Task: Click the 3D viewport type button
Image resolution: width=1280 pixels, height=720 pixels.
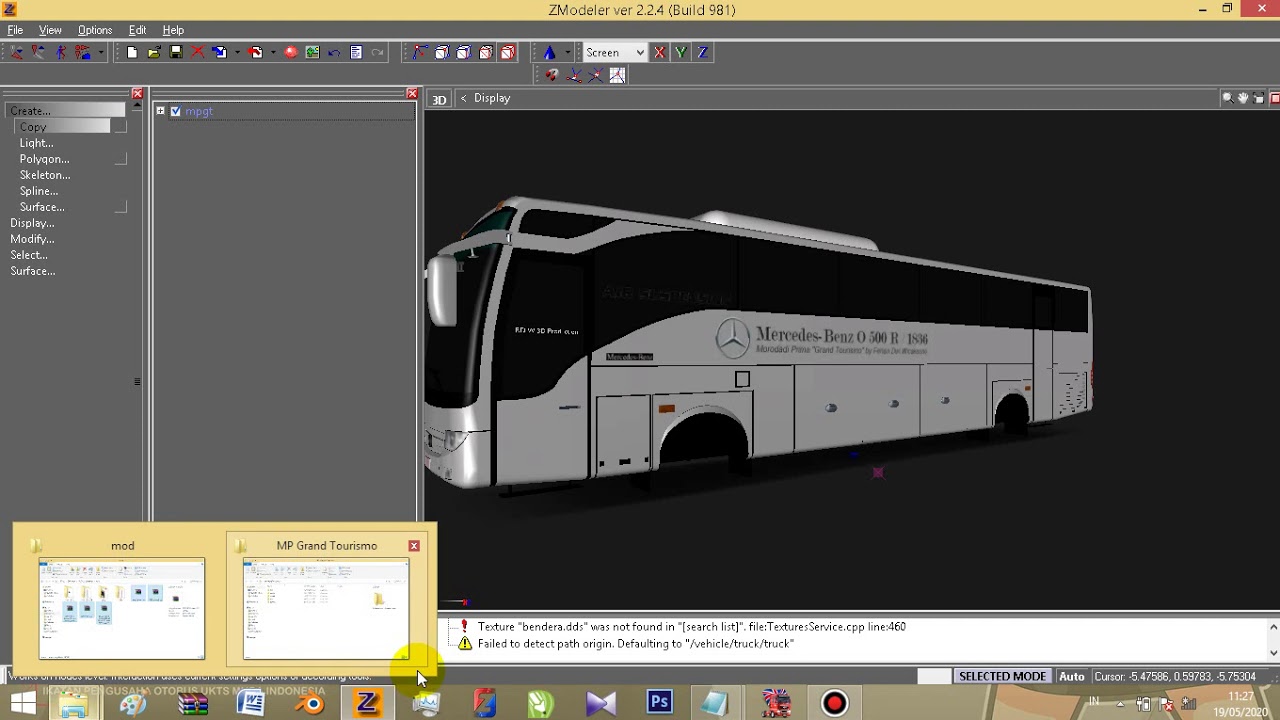Action: 439,99
